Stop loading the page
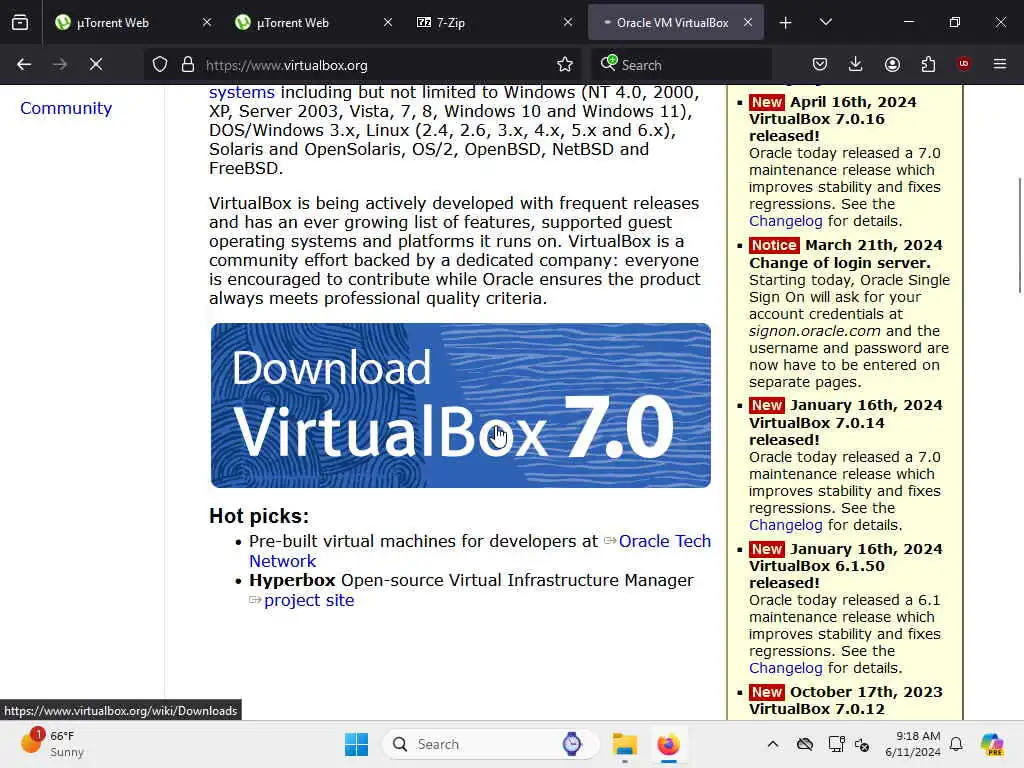1024x768 pixels. tap(95, 64)
